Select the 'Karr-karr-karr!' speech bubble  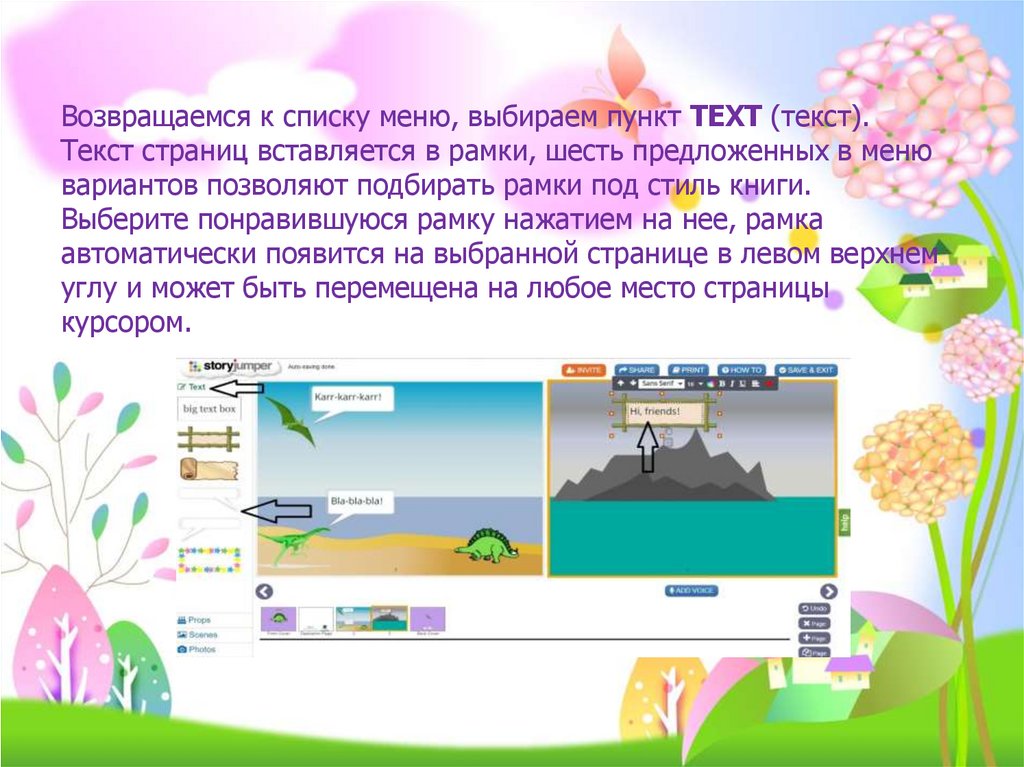pos(352,399)
